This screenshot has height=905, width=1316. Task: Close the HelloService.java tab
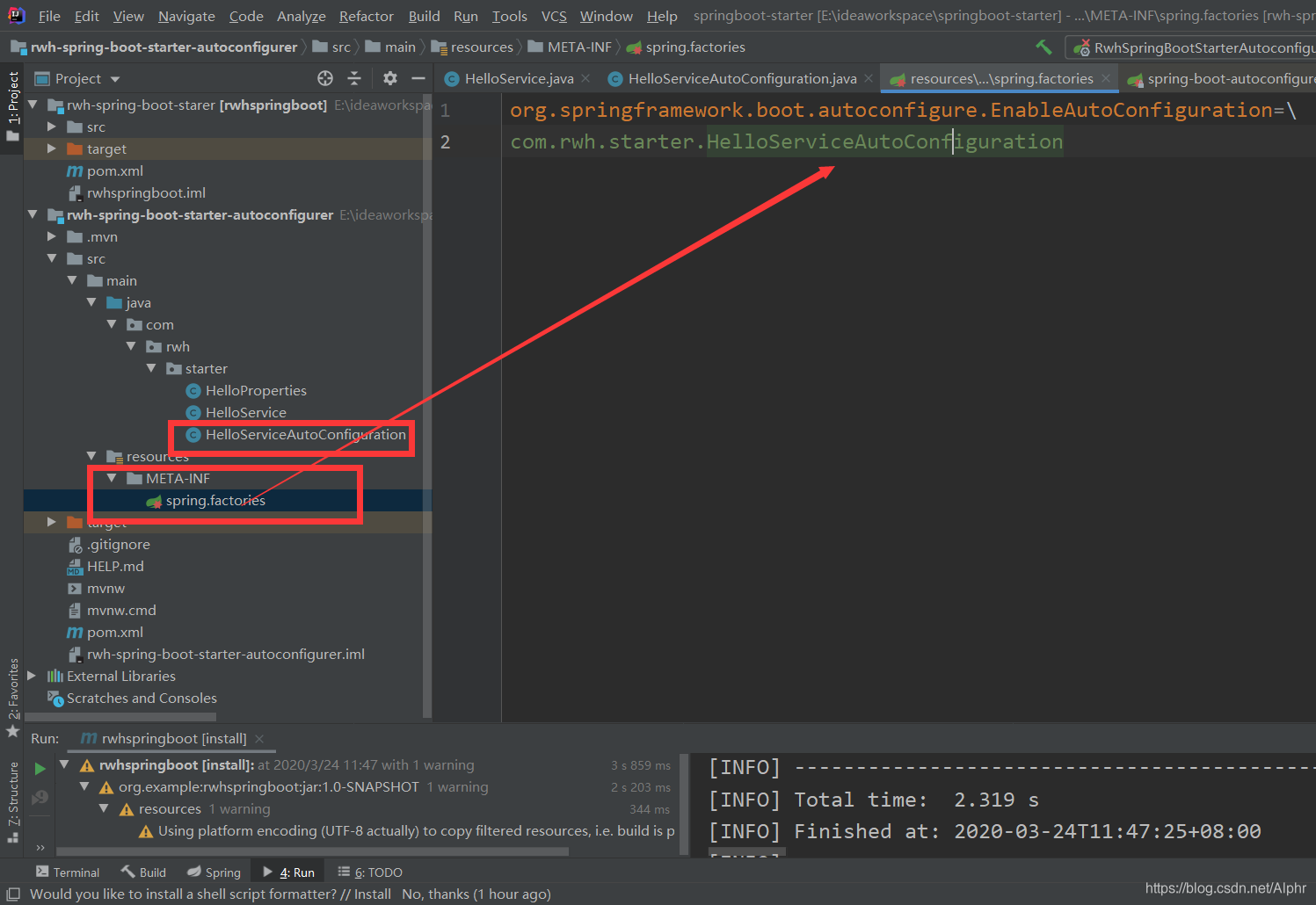[585, 78]
